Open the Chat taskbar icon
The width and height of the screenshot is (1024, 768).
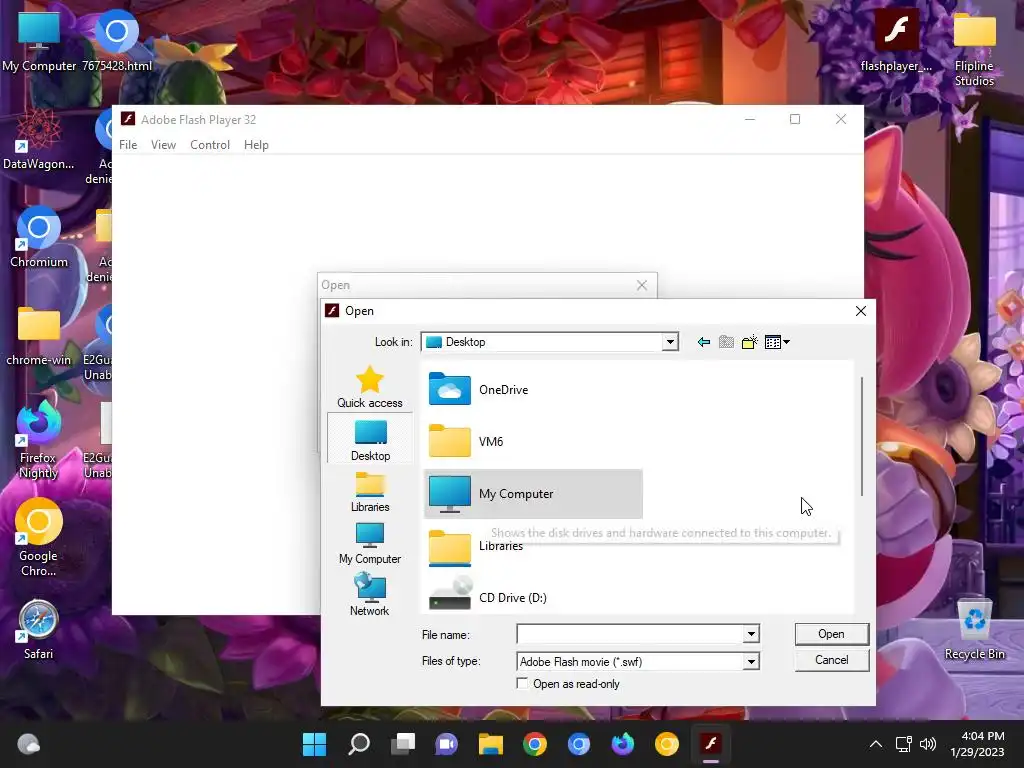coord(447,744)
